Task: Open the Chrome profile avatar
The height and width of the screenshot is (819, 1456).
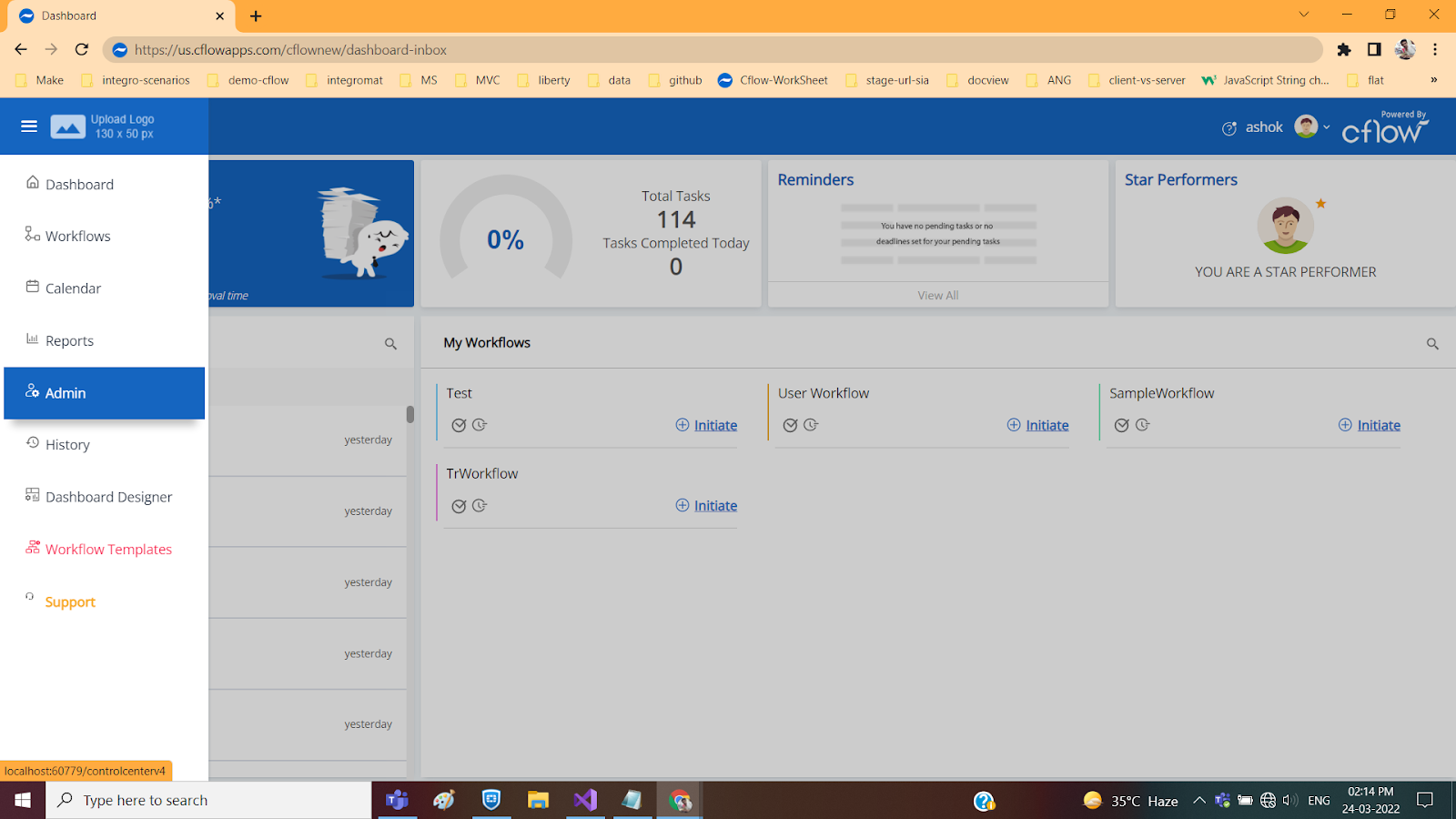Action: [x=1405, y=50]
